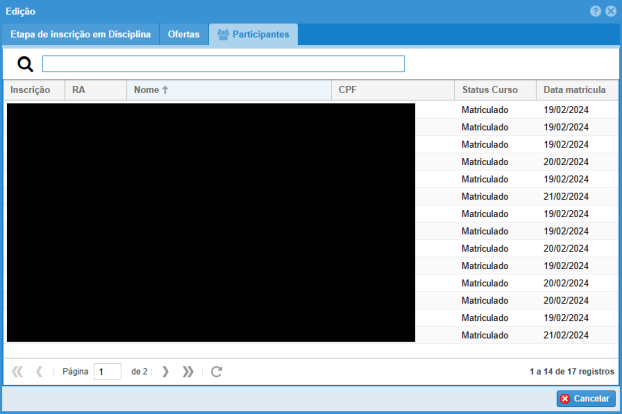Screen dimensions: 622x414
Task: Select the Participantes tab
Action: click(253, 35)
